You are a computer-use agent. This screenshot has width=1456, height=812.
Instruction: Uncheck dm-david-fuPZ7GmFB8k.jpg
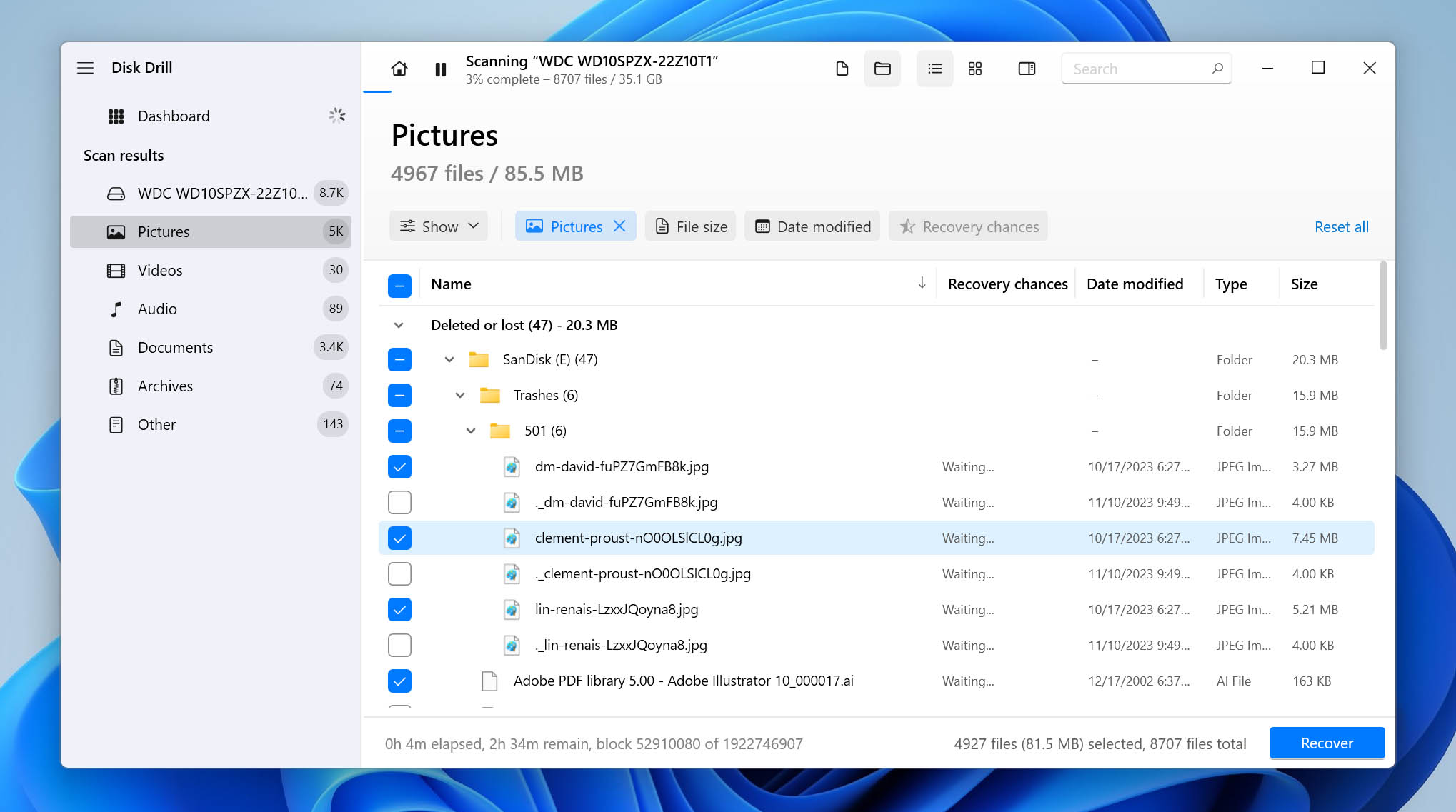click(x=399, y=466)
